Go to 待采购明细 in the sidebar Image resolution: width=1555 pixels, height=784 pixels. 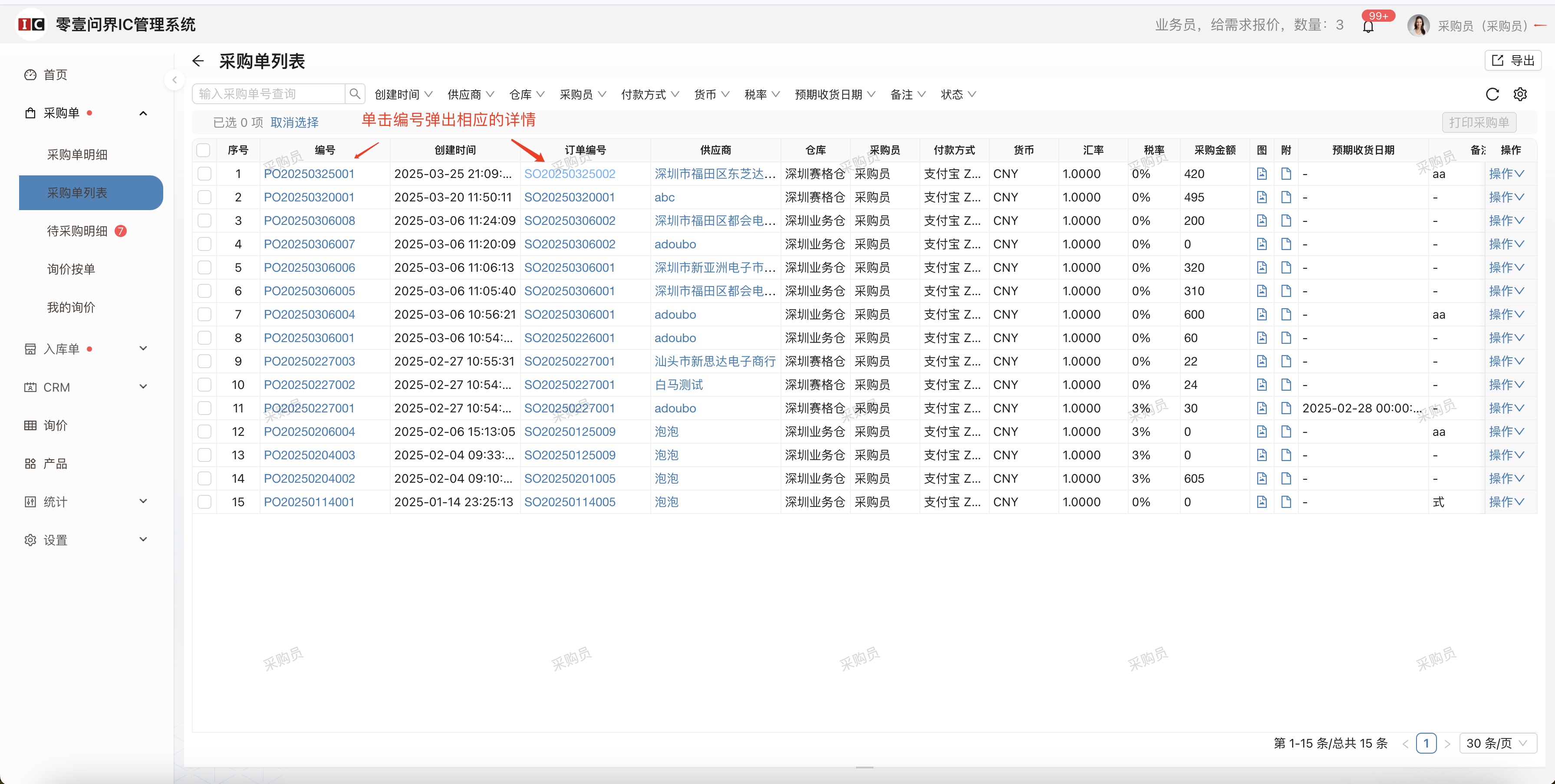[77, 231]
